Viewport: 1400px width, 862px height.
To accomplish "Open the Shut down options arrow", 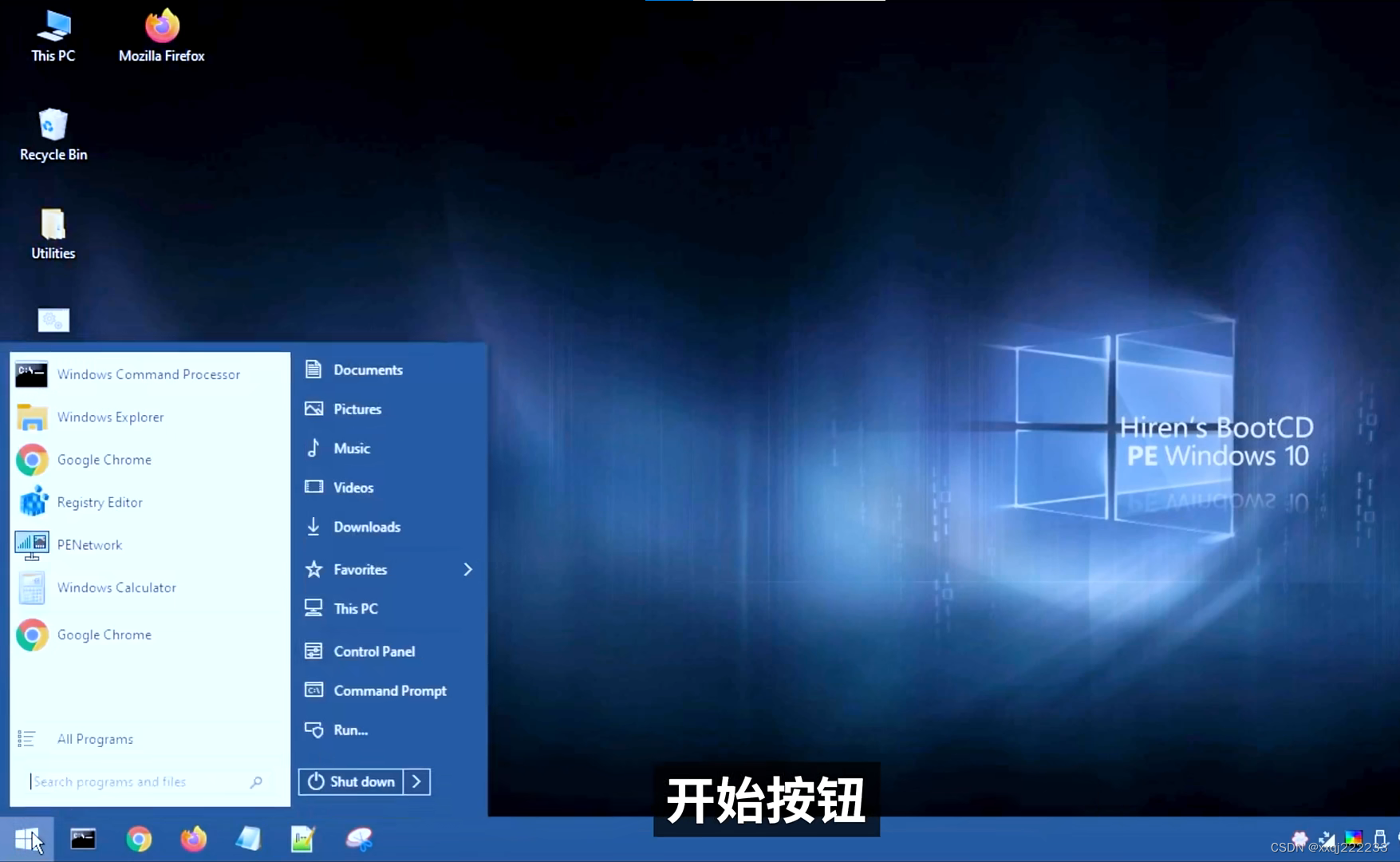I will coord(417,781).
